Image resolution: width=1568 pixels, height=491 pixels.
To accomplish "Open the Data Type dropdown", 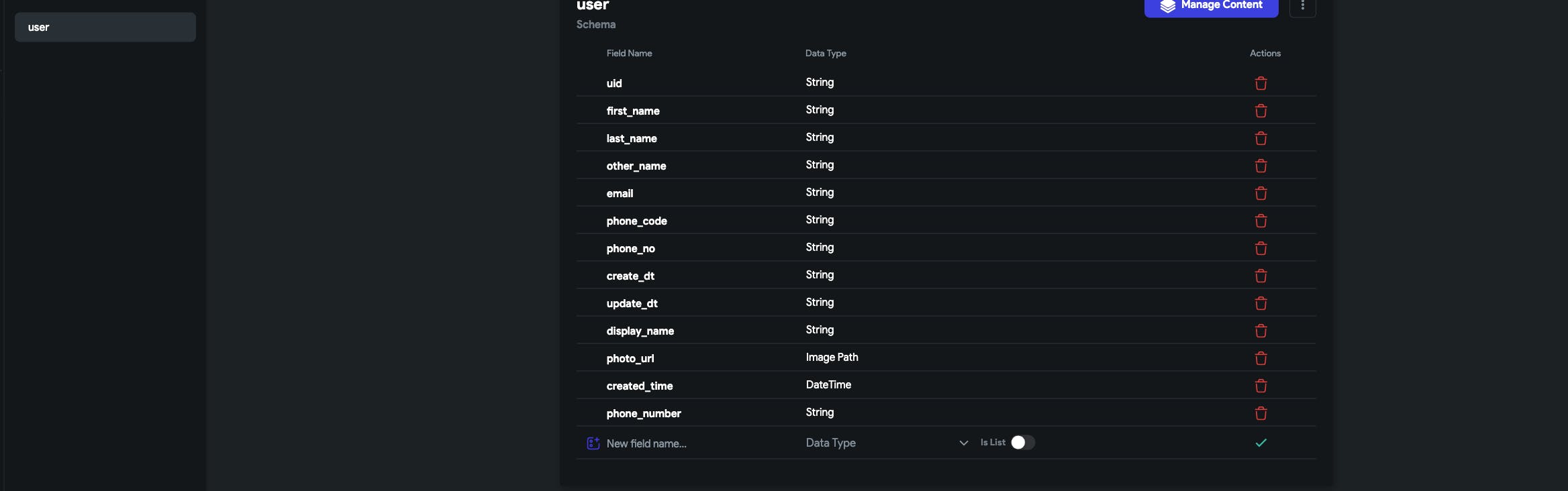I will pos(886,443).
